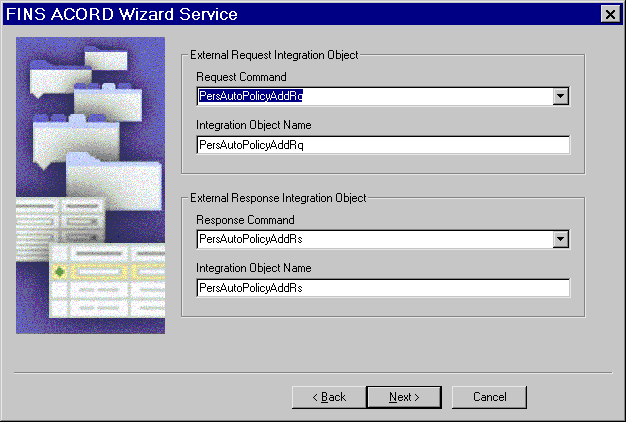Click the wizard folders illustration image
626x422 pixels.
coord(91,185)
